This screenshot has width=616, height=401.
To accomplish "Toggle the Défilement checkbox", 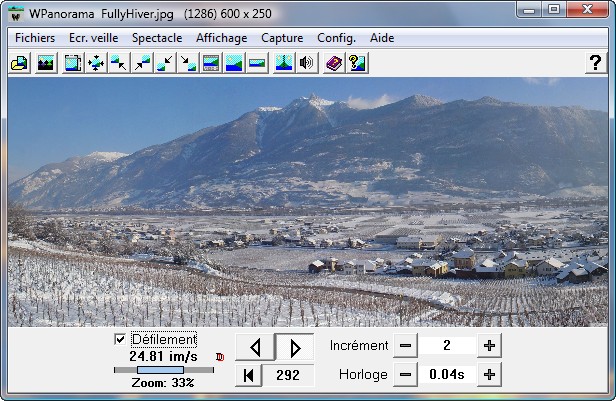I will 120,339.
